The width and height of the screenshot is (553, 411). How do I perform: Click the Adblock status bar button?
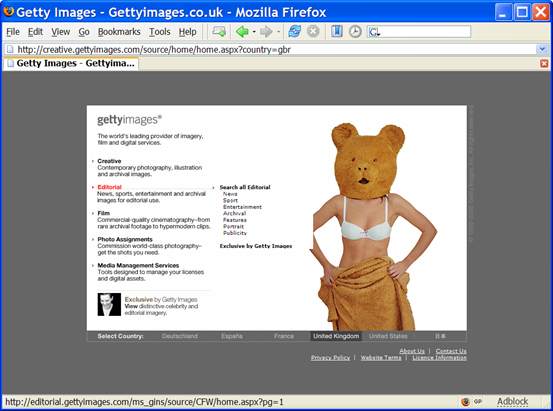pyautogui.click(x=512, y=401)
